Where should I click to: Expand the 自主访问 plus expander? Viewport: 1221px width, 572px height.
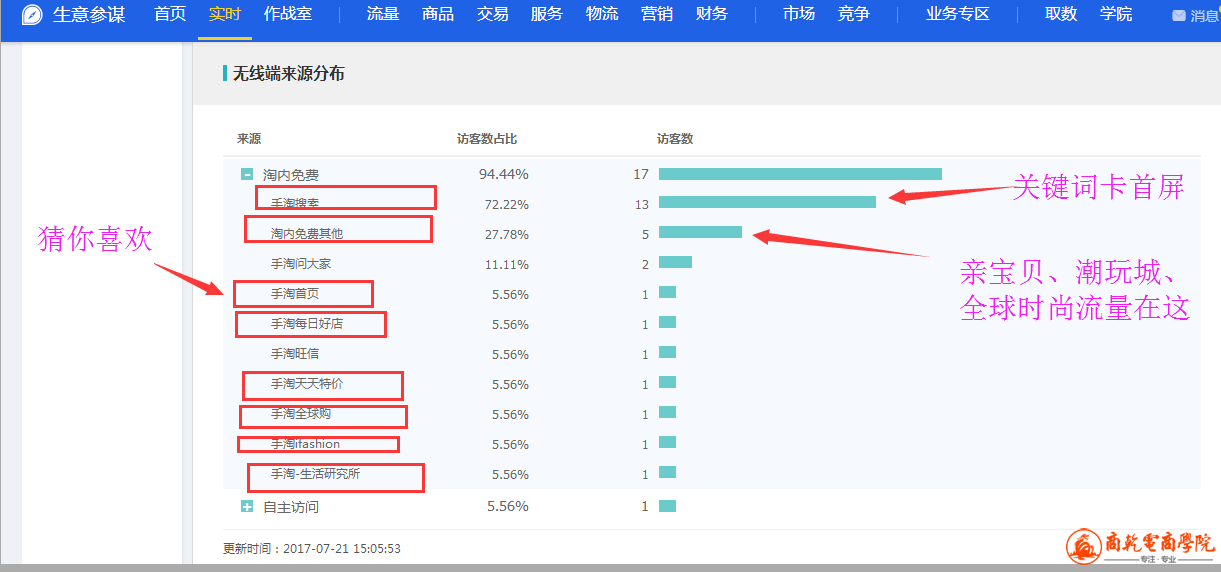[x=247, y=507]
